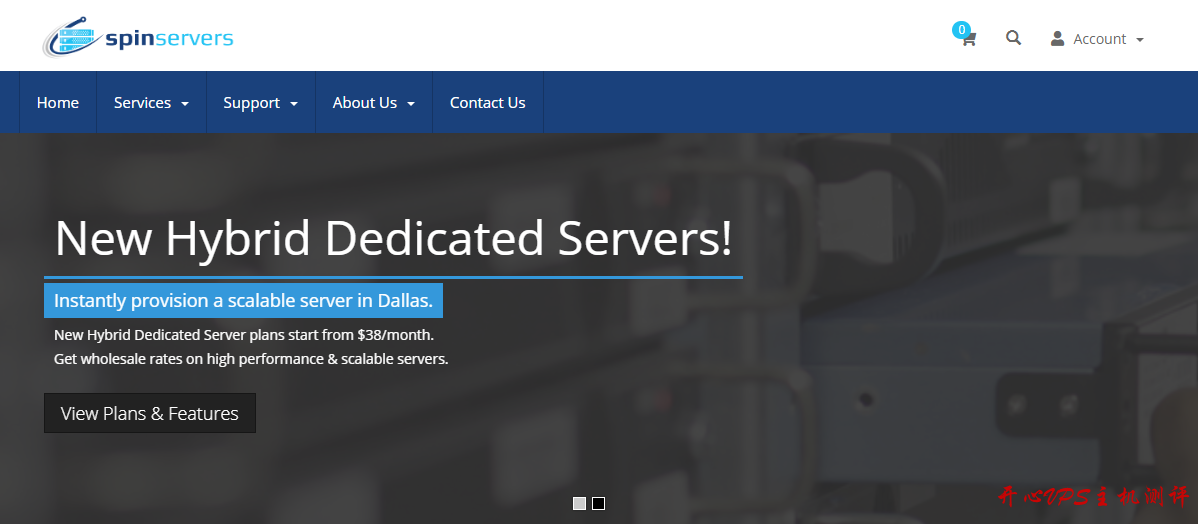Expand the About Us dropdown
The width and height of the screenshot is (1198, 524).
373,102
